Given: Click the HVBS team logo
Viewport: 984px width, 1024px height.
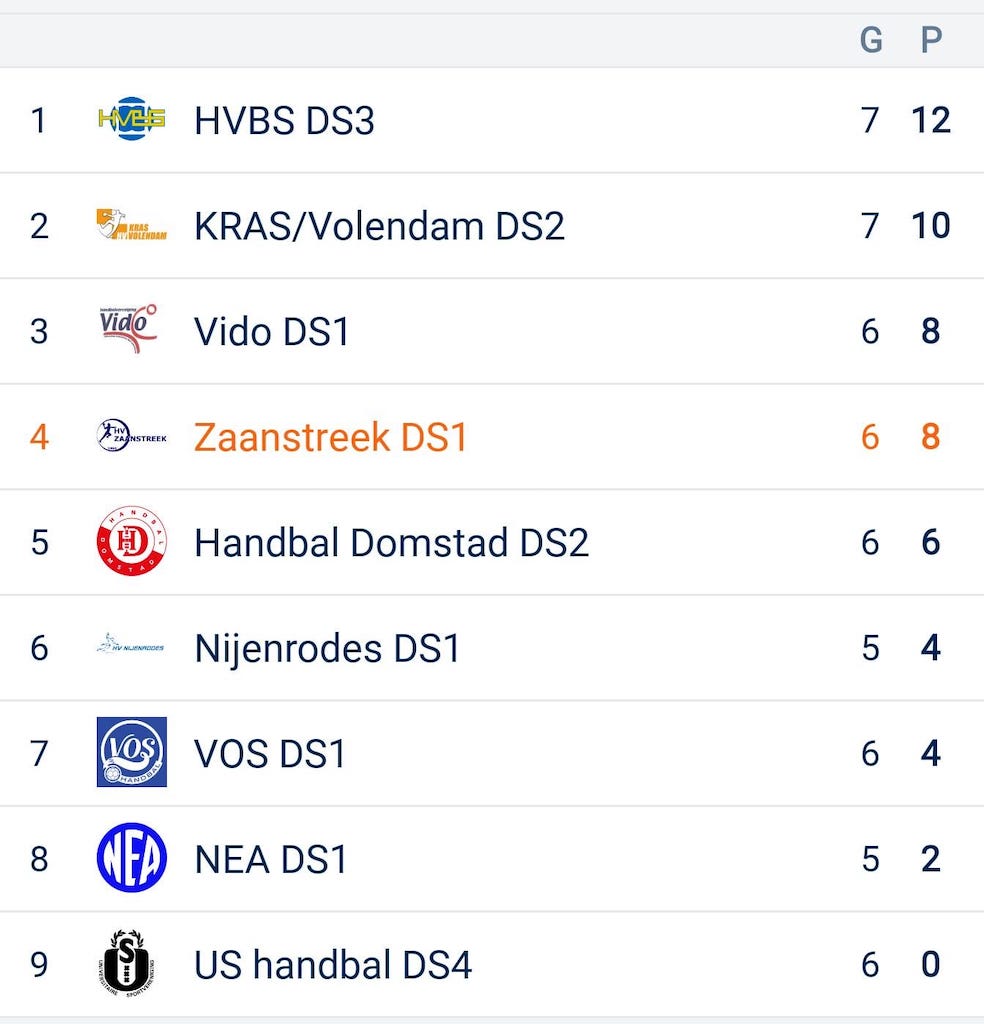Looking at the screenshot, I should [x=131, y=119].
